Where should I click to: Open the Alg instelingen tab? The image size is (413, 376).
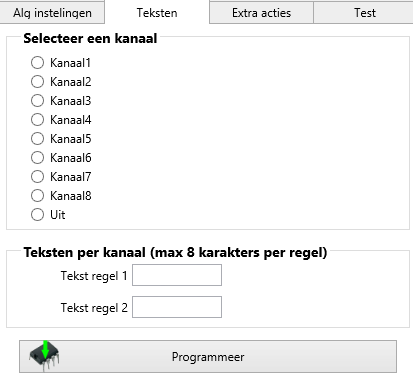(52, 13)
